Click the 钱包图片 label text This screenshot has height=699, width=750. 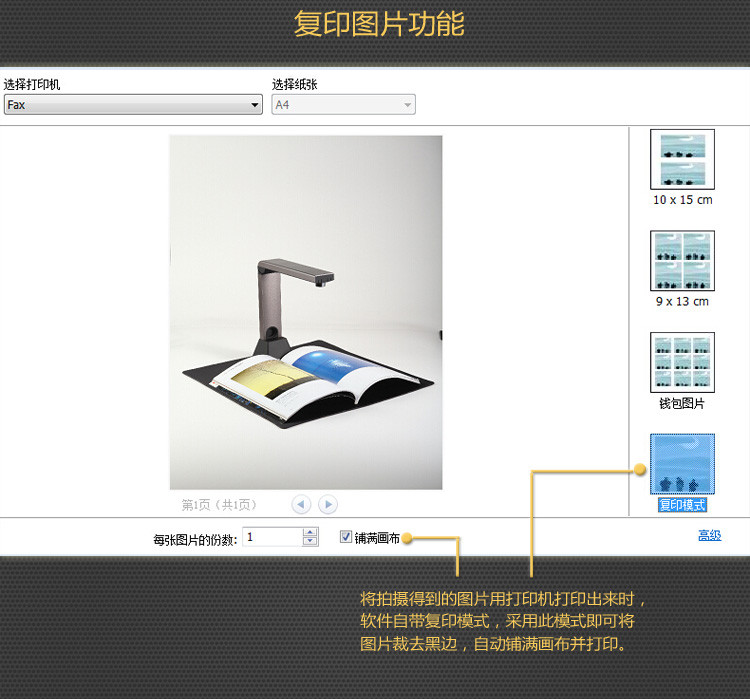pyautogui.click(x=682, y=404)
